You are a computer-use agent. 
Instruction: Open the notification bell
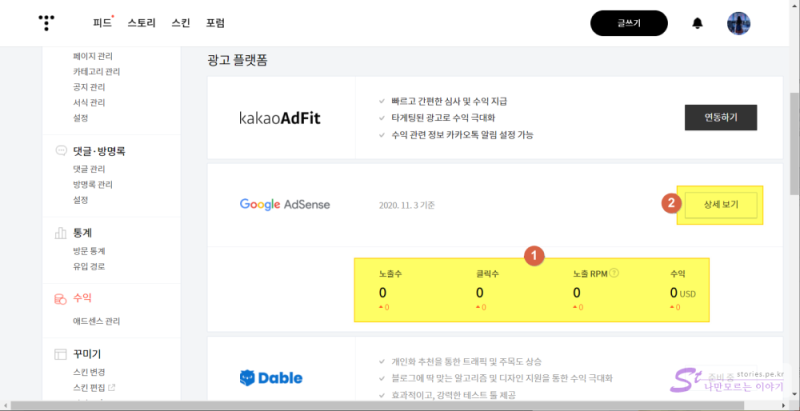[x=697, y=23]
